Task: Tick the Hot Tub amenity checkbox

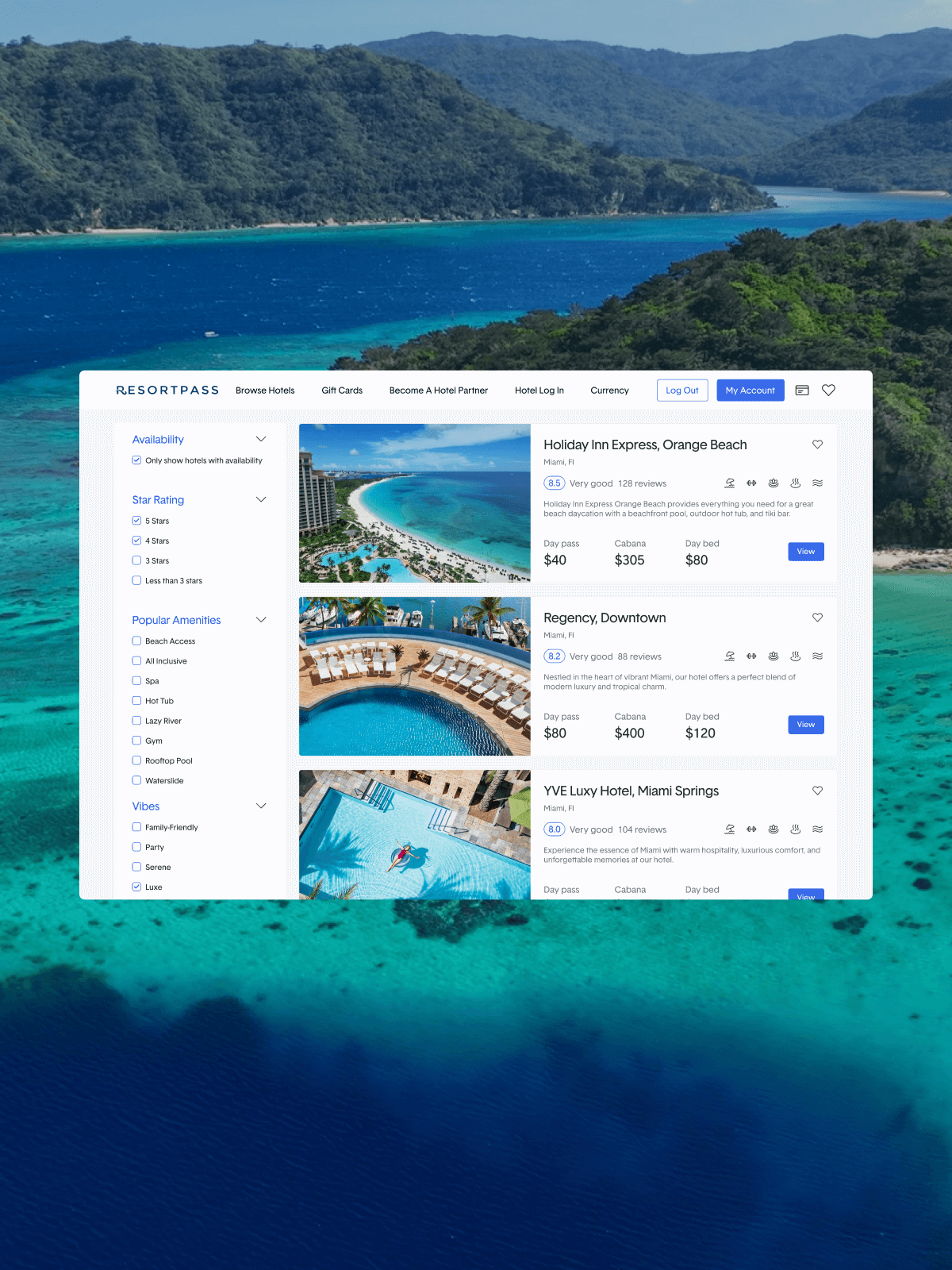Action: (136, 700)
